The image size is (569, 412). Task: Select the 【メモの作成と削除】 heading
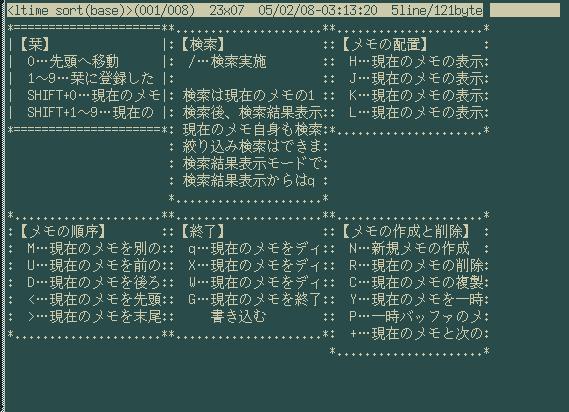point(406,232)
